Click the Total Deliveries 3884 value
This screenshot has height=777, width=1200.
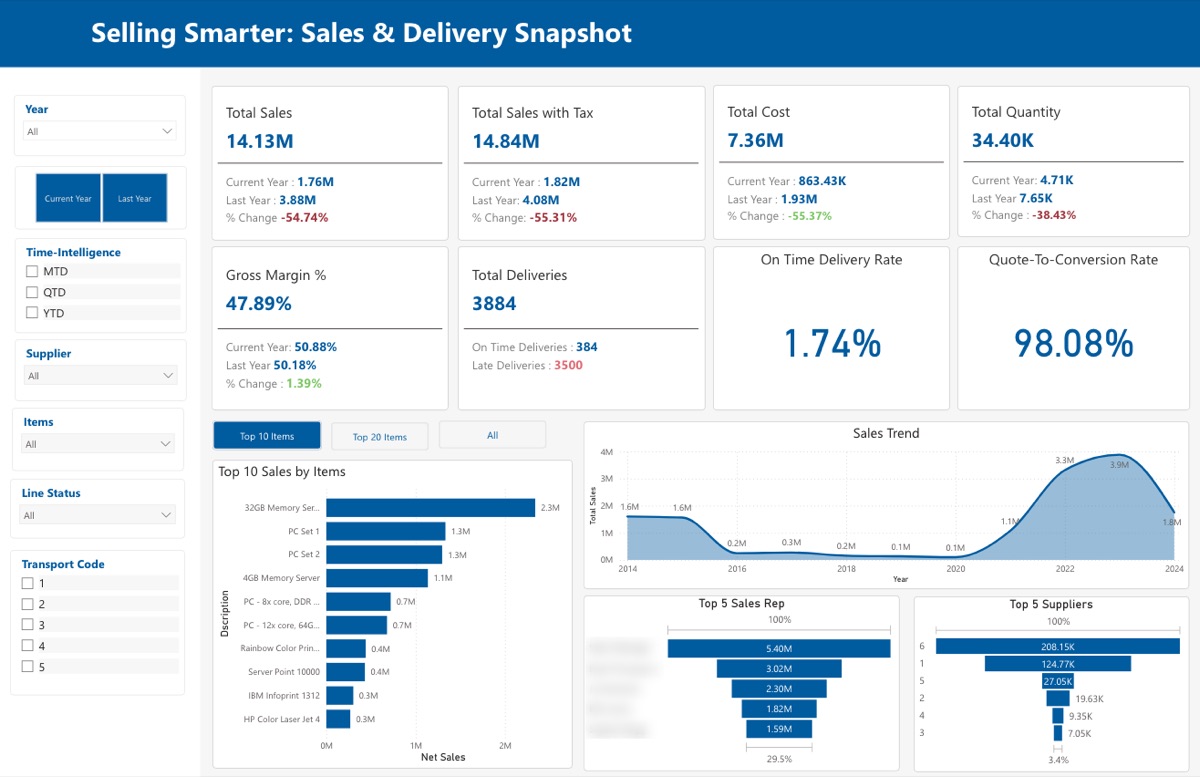point(494,303)
